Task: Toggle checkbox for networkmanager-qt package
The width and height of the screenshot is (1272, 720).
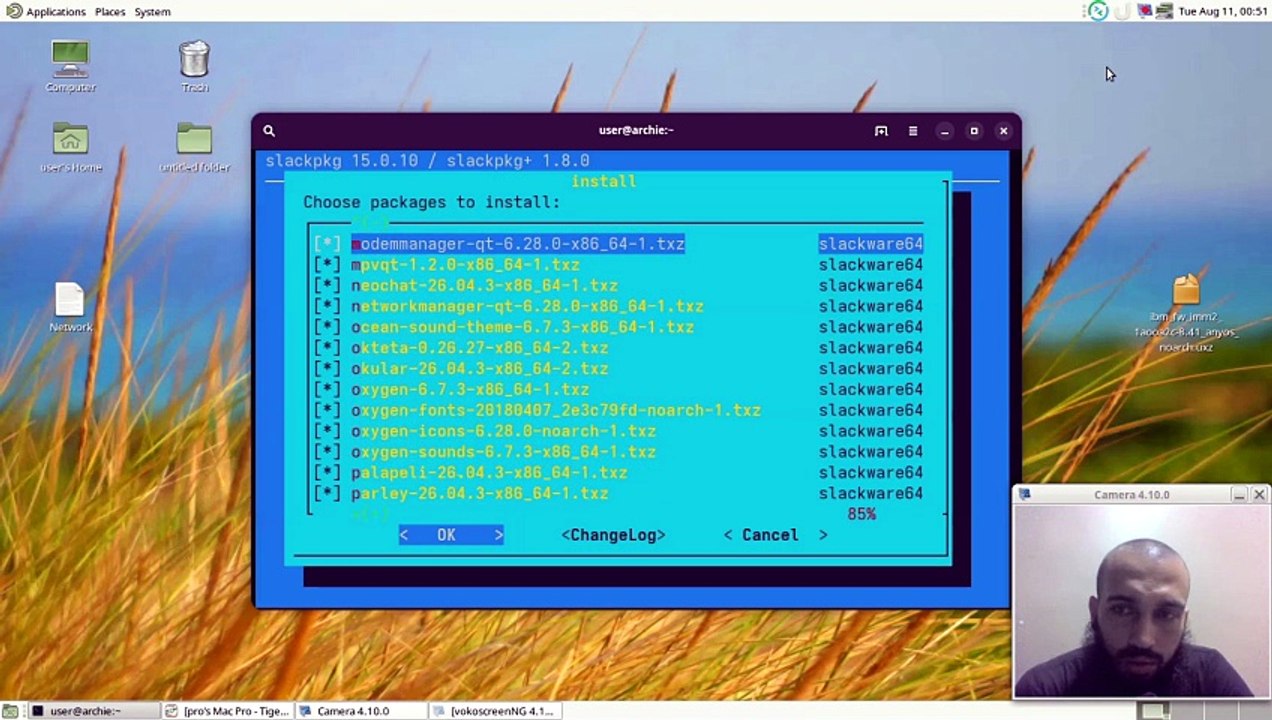Action: 327,307
